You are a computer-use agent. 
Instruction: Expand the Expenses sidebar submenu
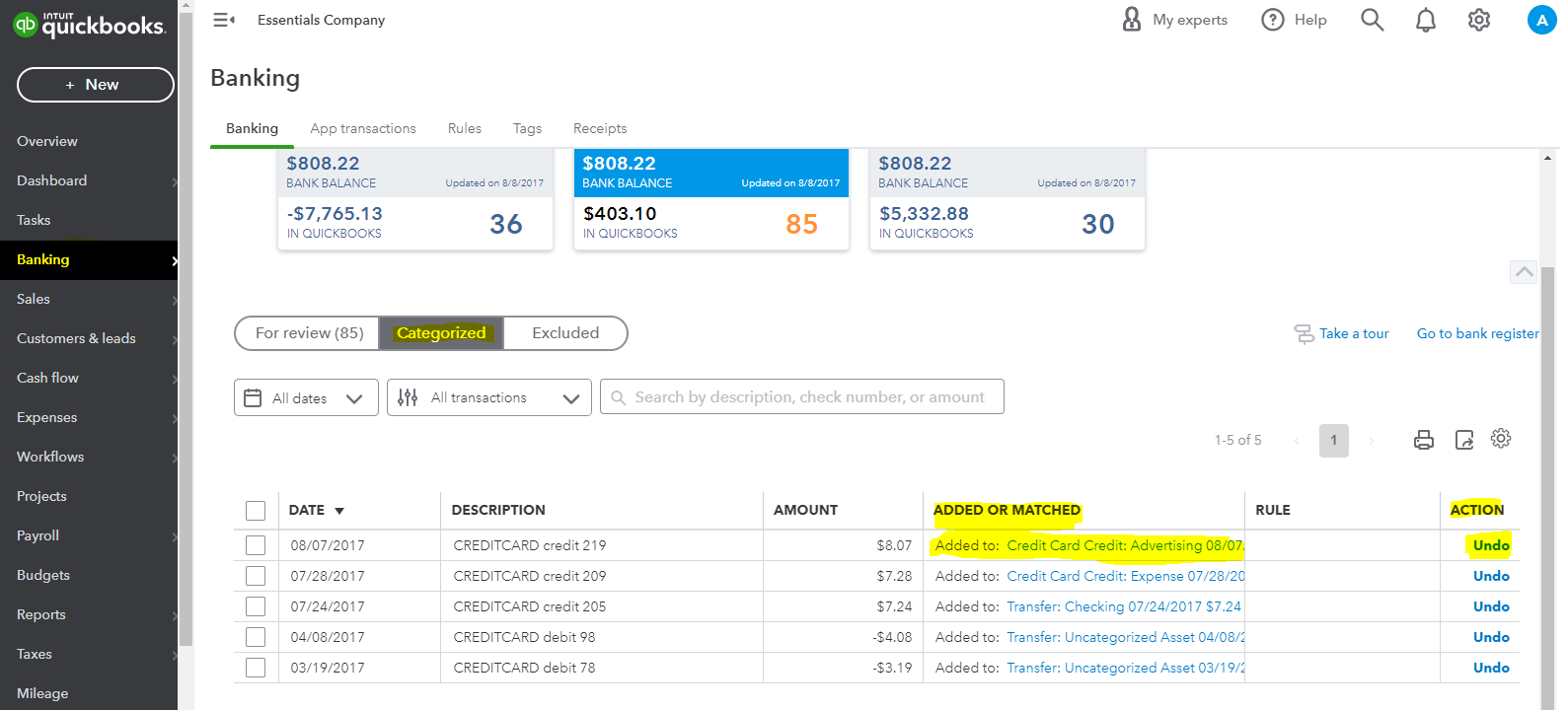coord(175,418)
